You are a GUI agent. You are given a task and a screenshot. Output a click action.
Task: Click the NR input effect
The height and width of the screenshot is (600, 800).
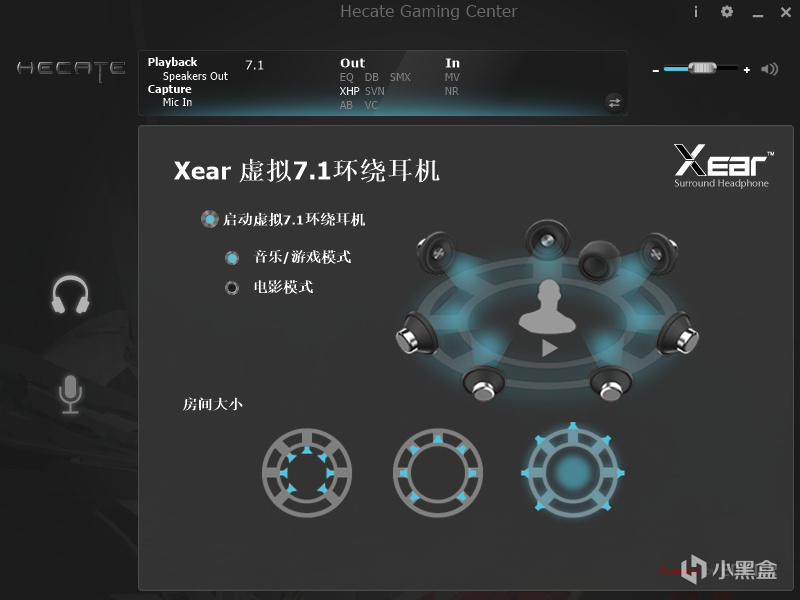[452, 91]
